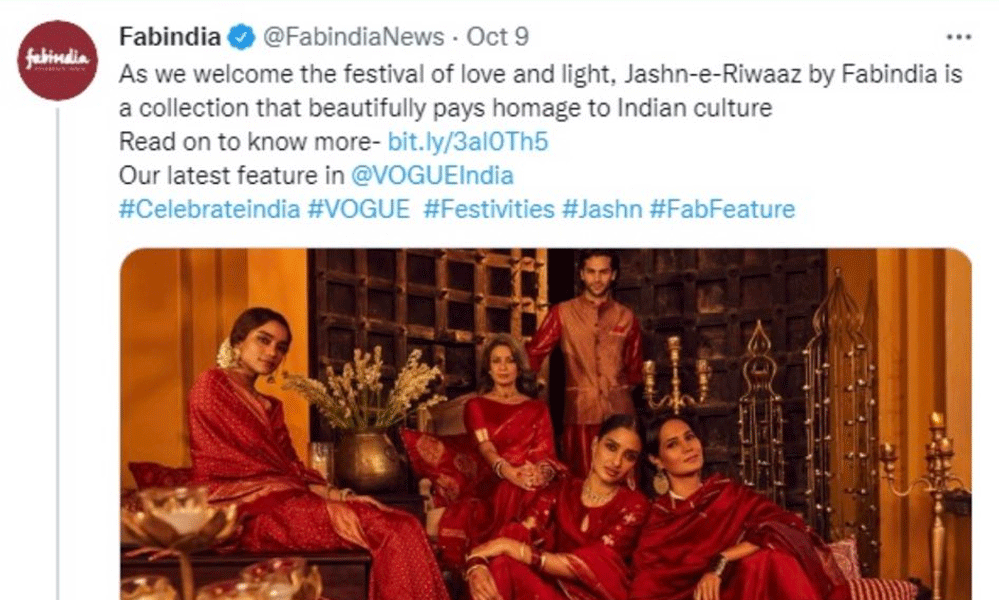Open the @FabindiaNews handle

[x=353, y=37]
